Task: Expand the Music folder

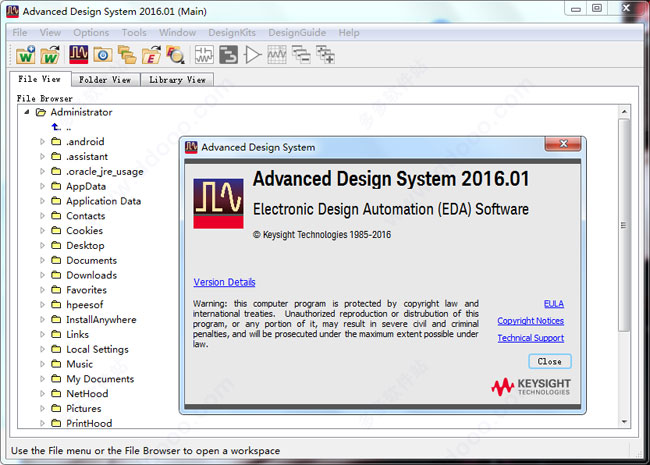Action: (42, 364)
